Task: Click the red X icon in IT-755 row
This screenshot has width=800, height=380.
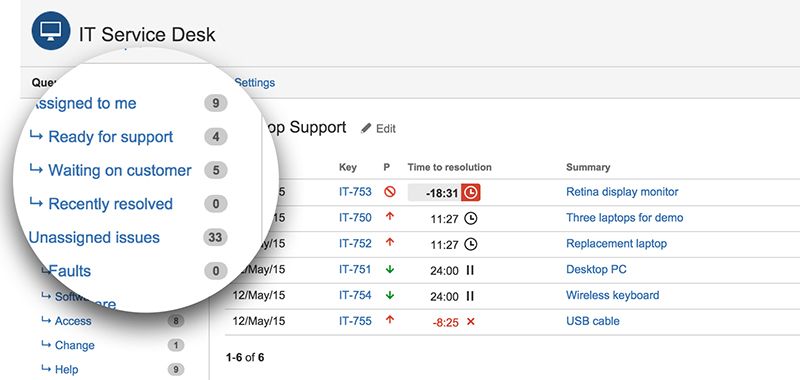Action: coord(471,321)
